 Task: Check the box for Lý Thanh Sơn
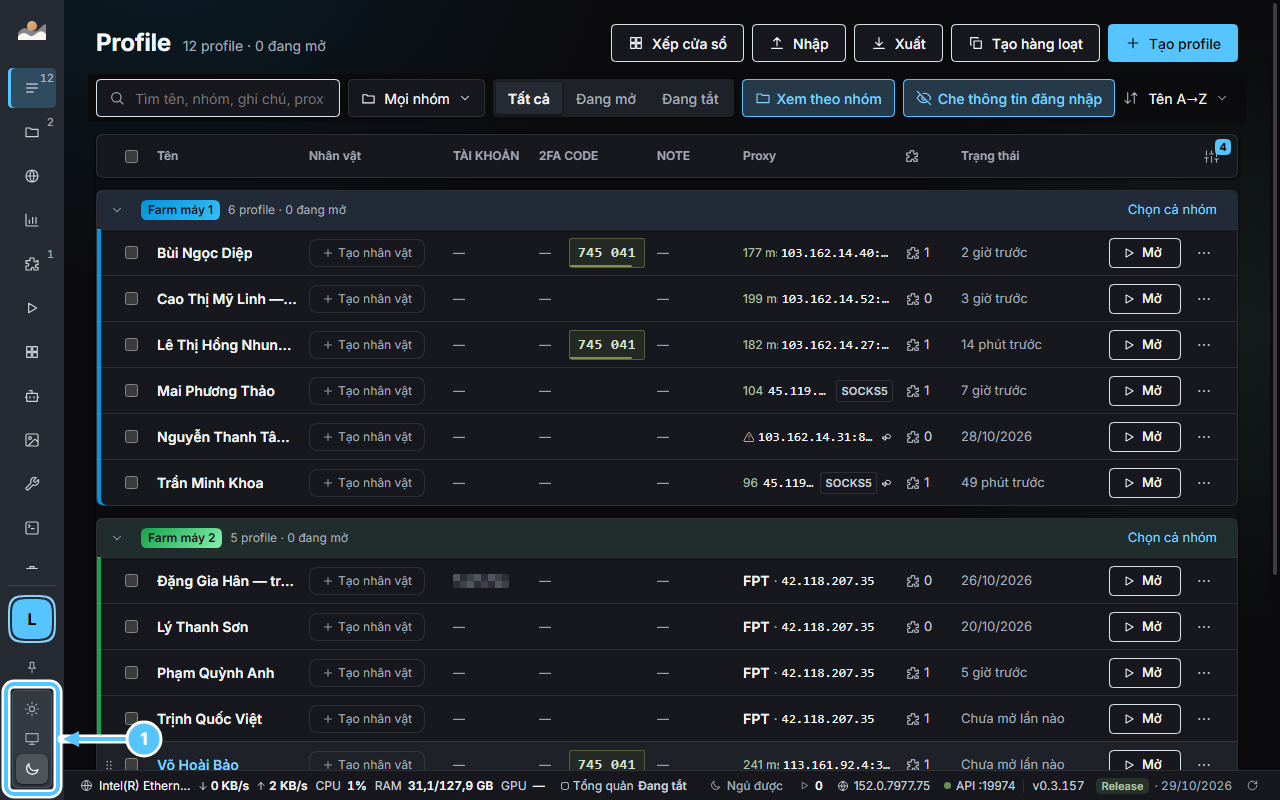click(131, 627)
